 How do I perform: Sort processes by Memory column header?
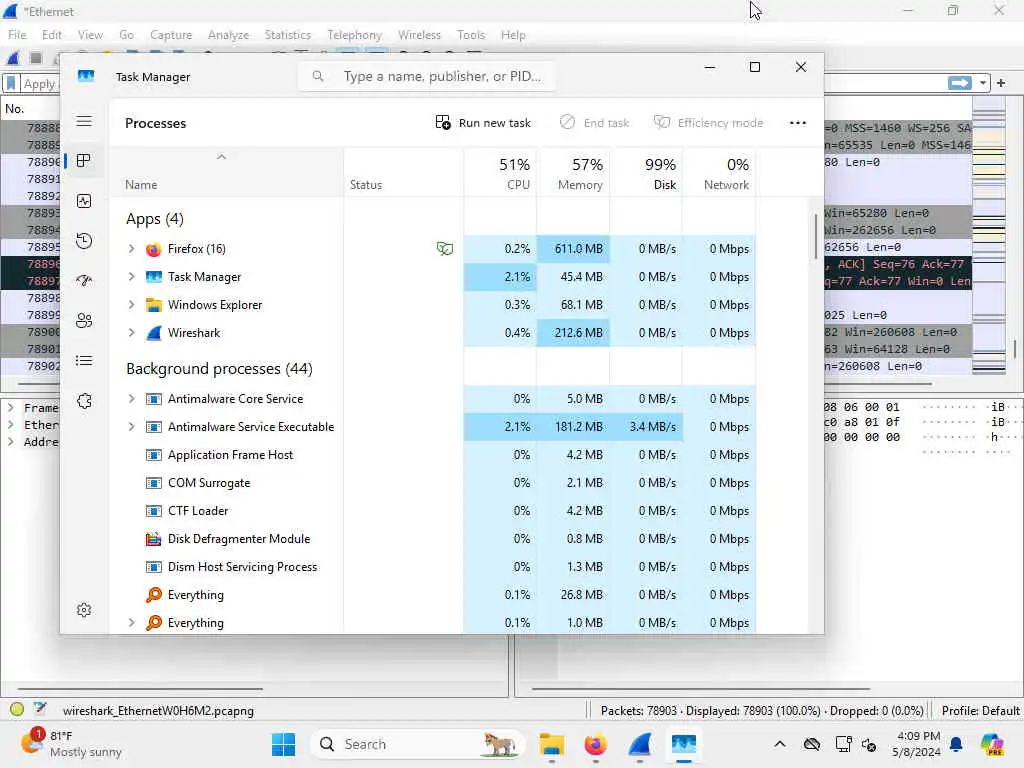(573, 173)
